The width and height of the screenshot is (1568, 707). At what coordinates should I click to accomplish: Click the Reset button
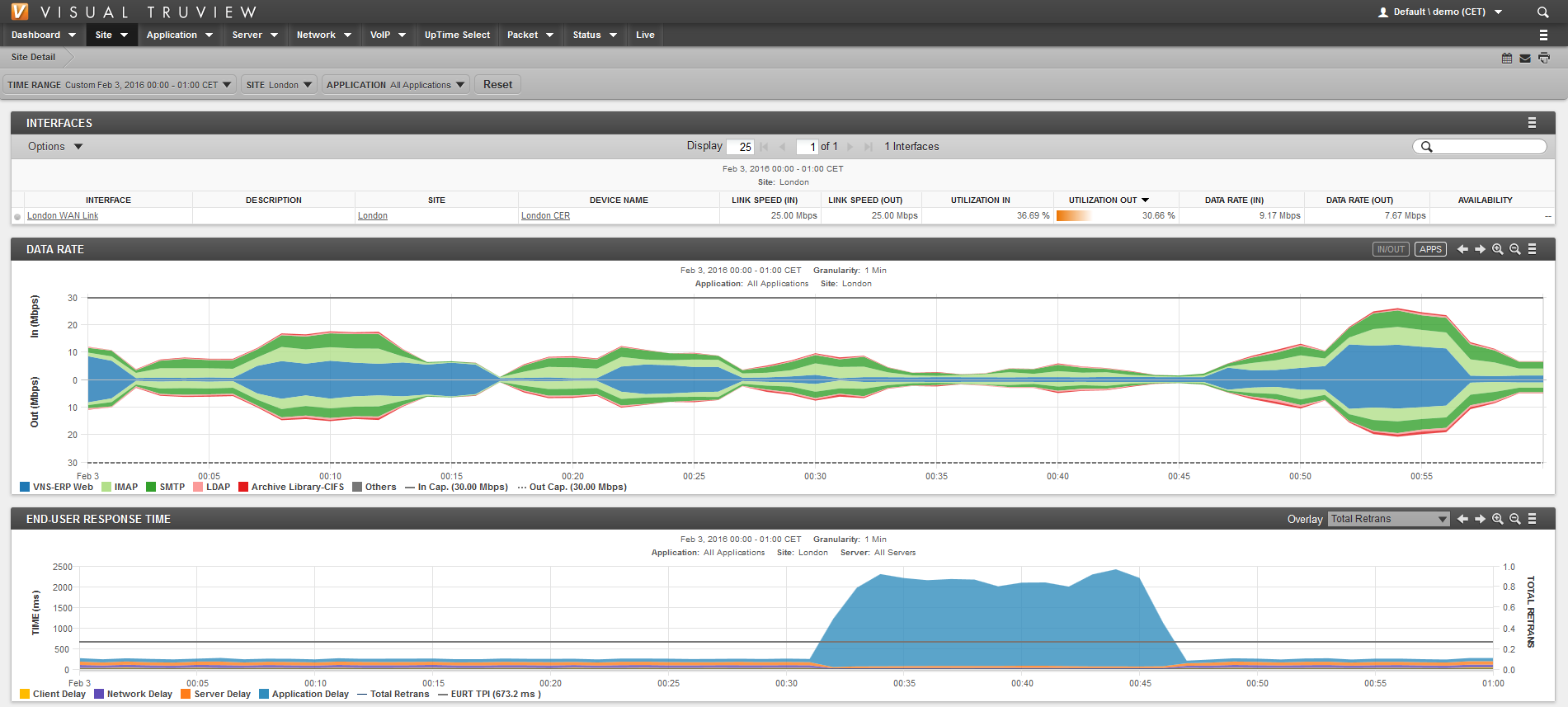(x=497, y=85)
